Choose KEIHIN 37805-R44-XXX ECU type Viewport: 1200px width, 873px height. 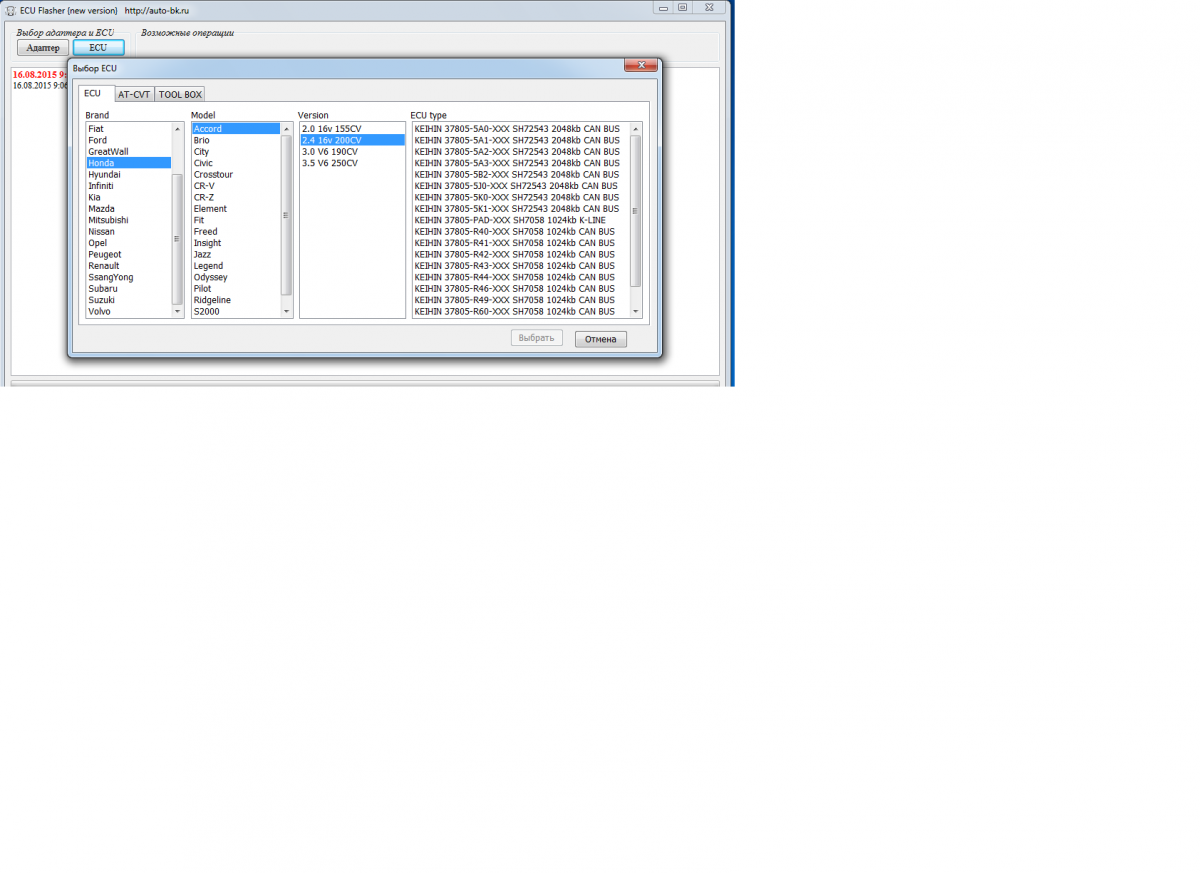coord(520,277)
